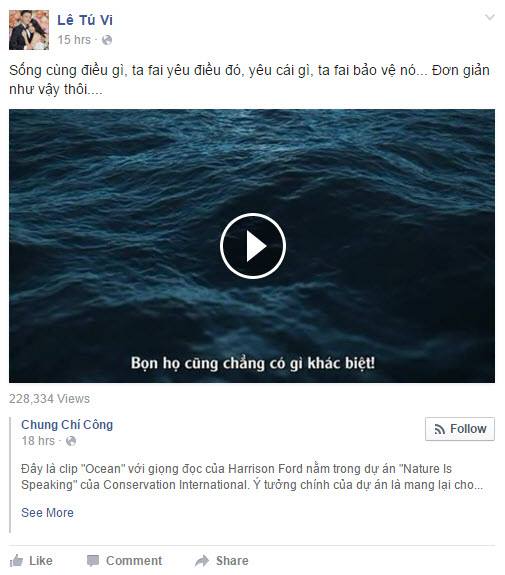Screen dimensions: 505x575
Task: Open Lê Tú Vi's profile name link
Action: click(85, 20)
